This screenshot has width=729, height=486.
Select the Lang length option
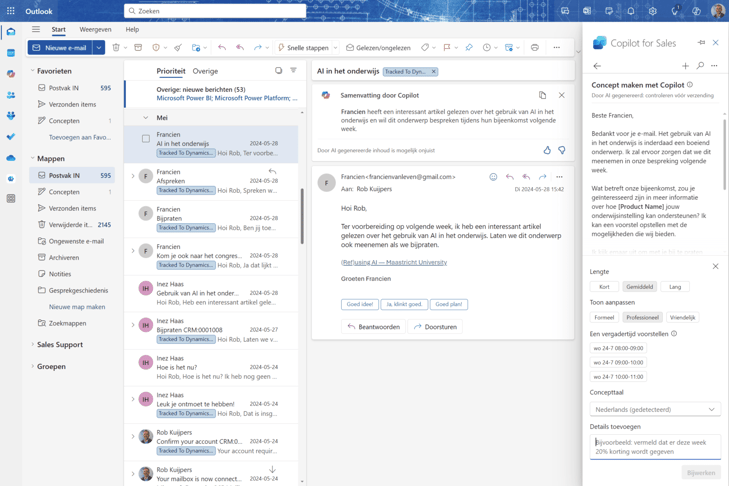tap(675, 286)
